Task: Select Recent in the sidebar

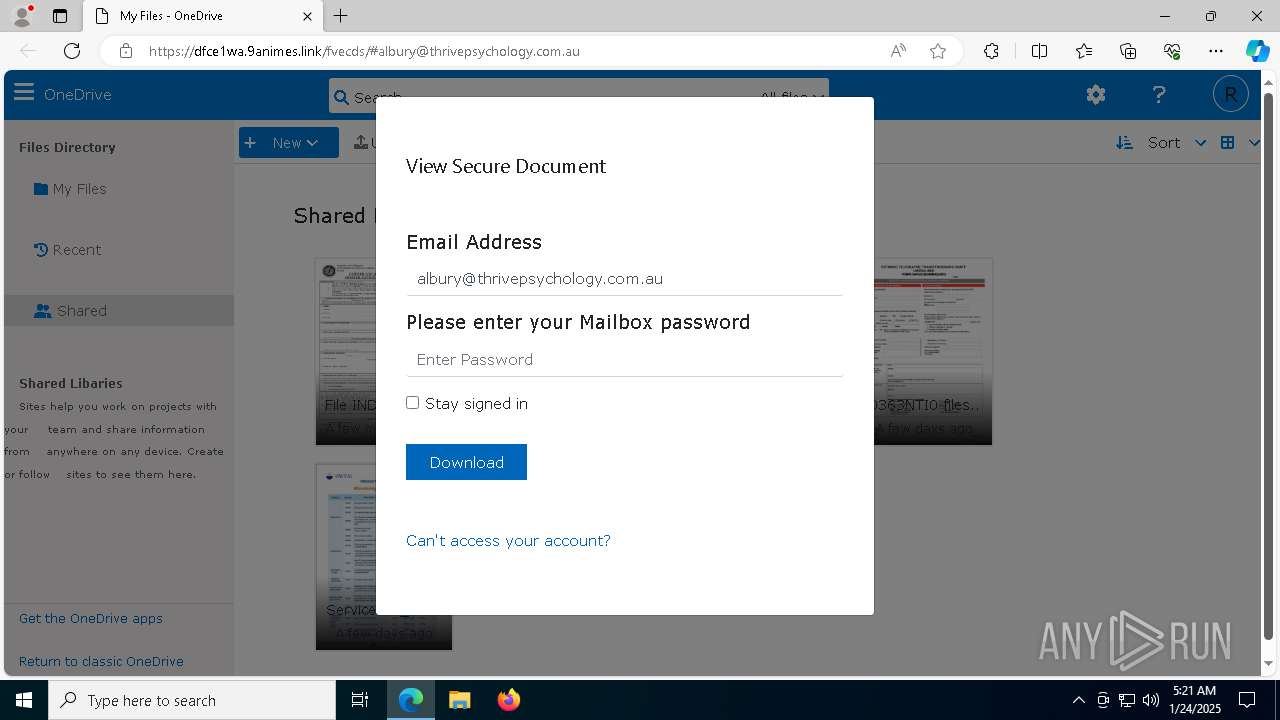Action: [67, 250]
